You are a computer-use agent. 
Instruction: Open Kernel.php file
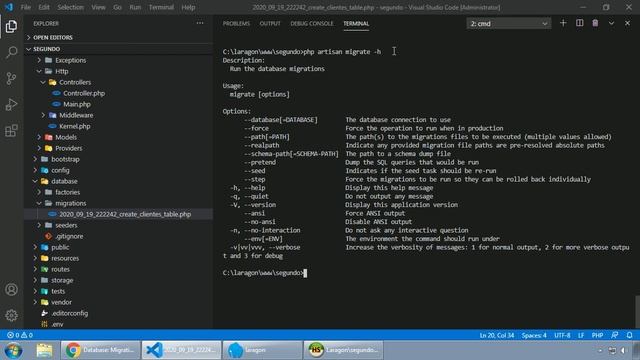(75, 126)
